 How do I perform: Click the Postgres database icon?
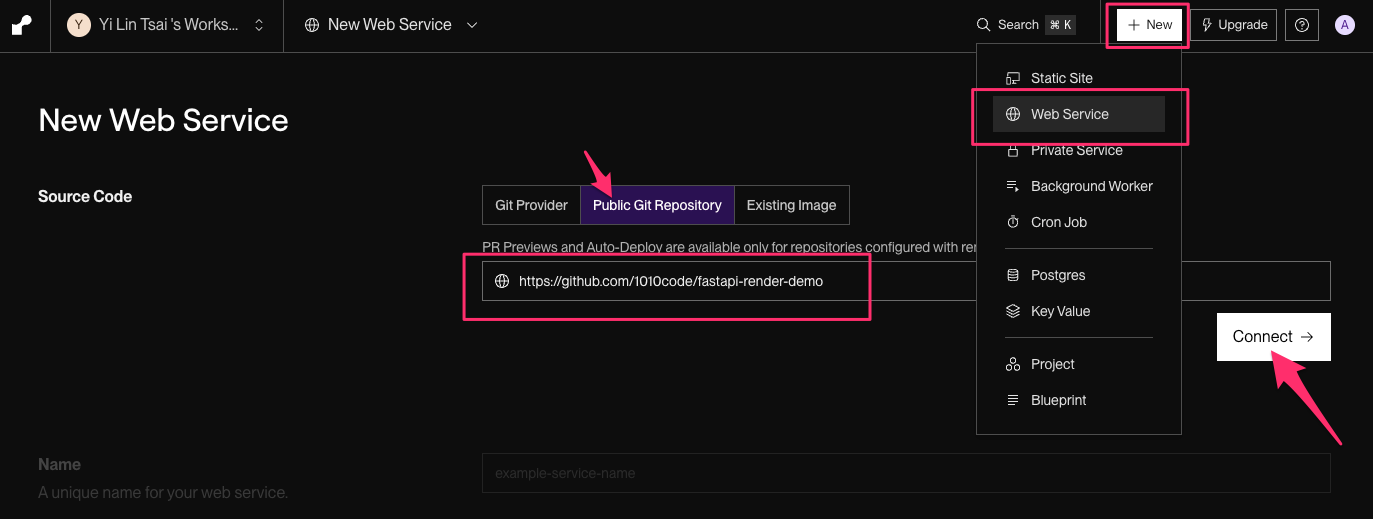pyautogui.click(x=1013, y=275)
